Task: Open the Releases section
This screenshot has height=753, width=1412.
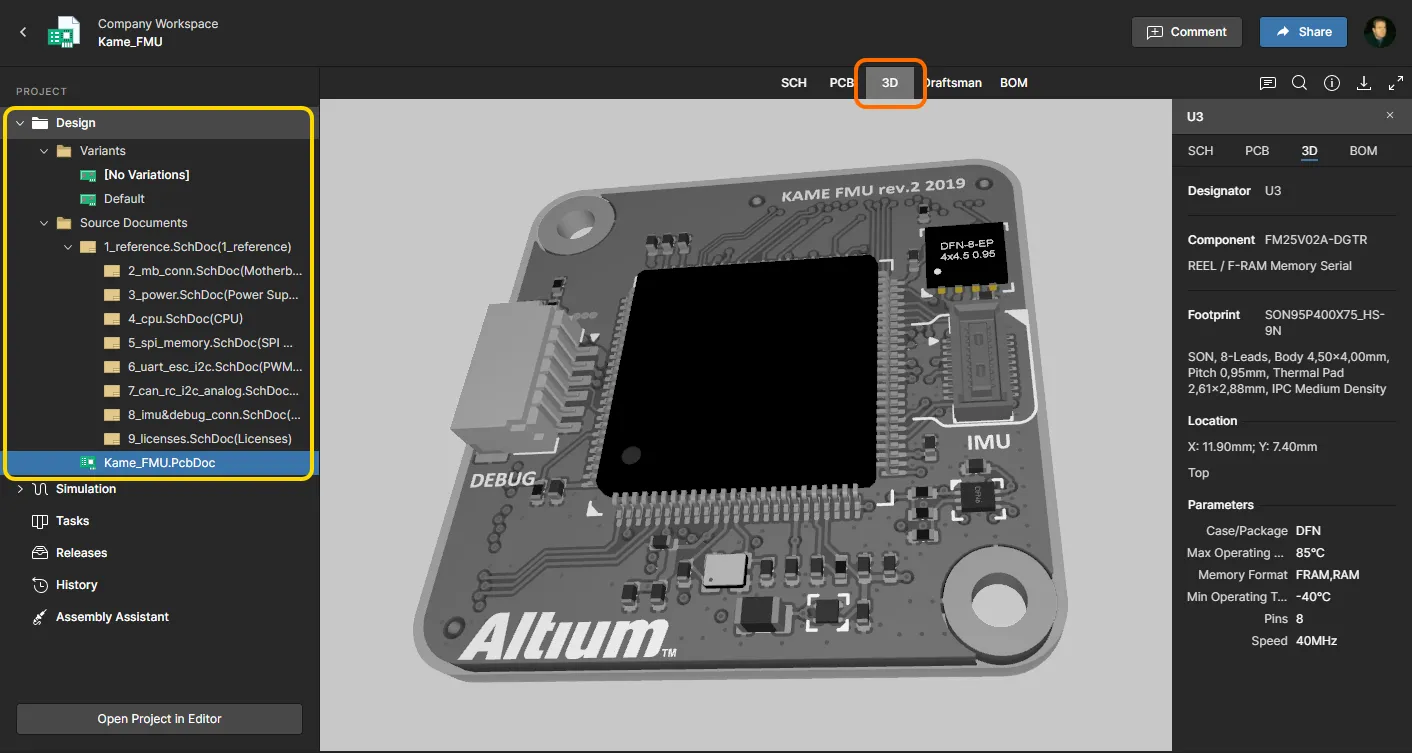Action: tap(81, 553)
